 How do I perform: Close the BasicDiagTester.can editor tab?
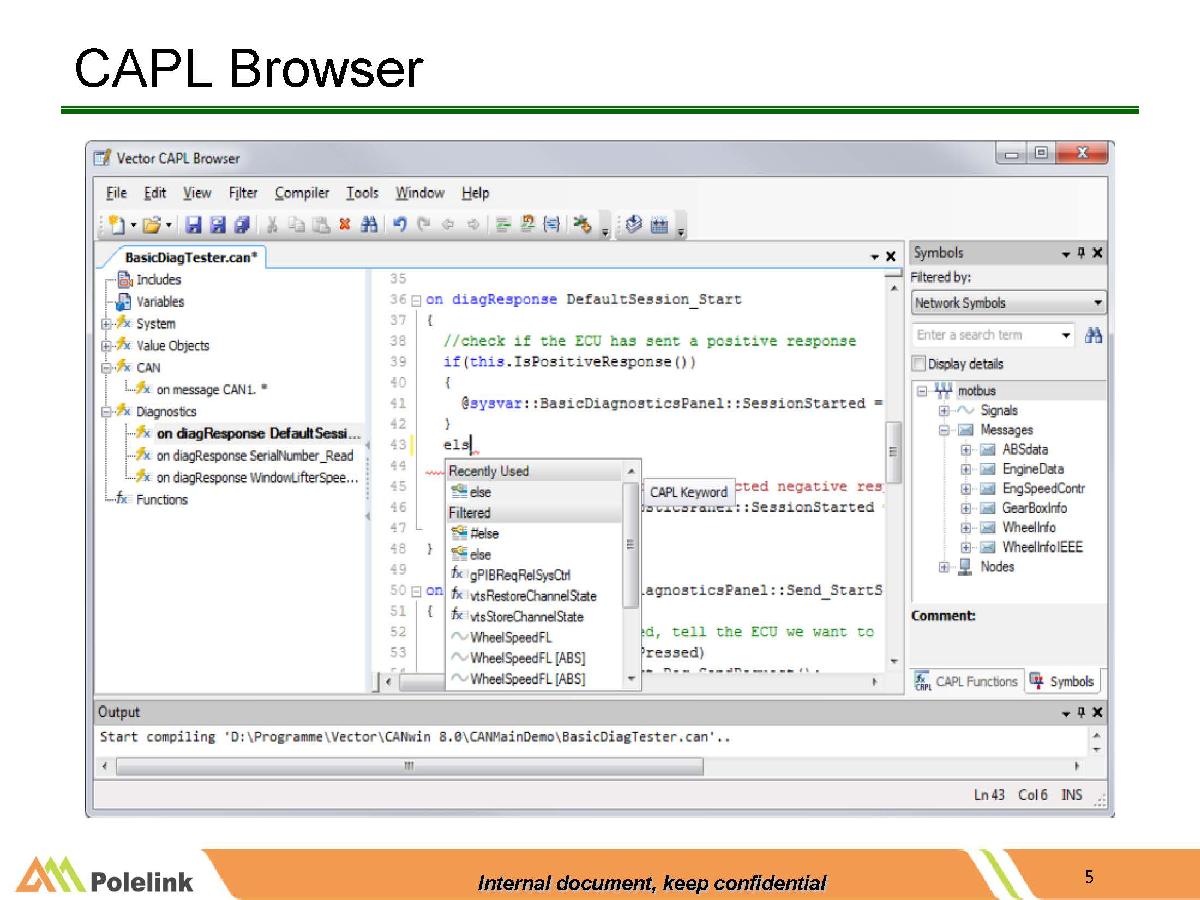pos(891,257)
